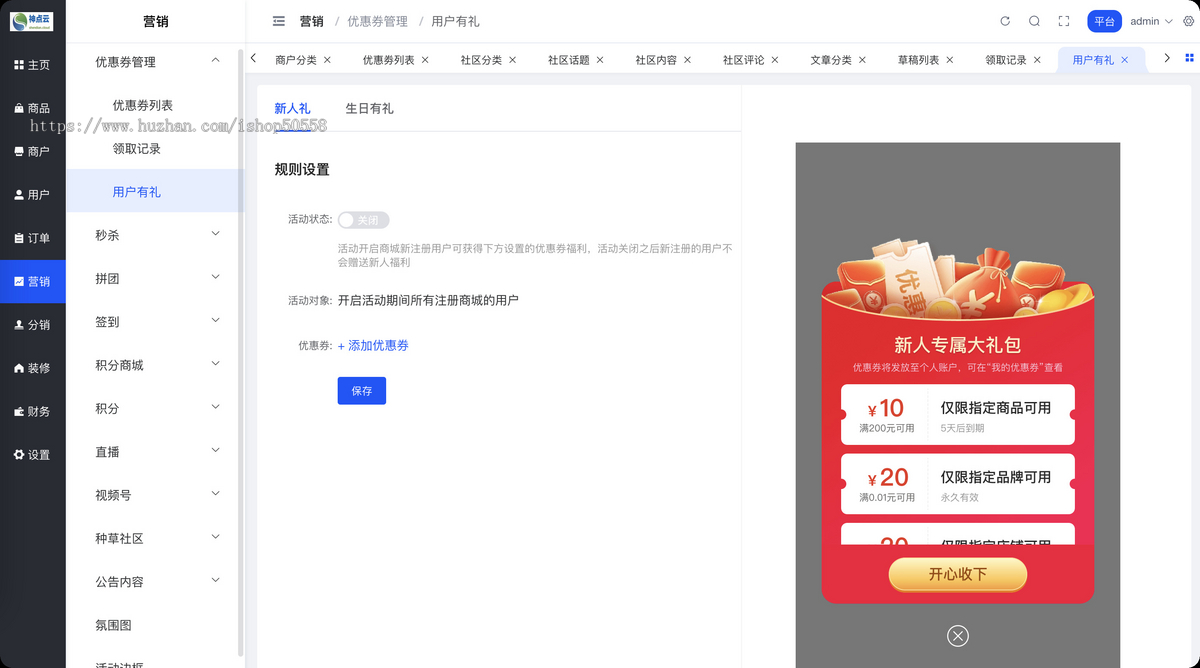Open the gear settings icon beside admin

(1188, 21)
